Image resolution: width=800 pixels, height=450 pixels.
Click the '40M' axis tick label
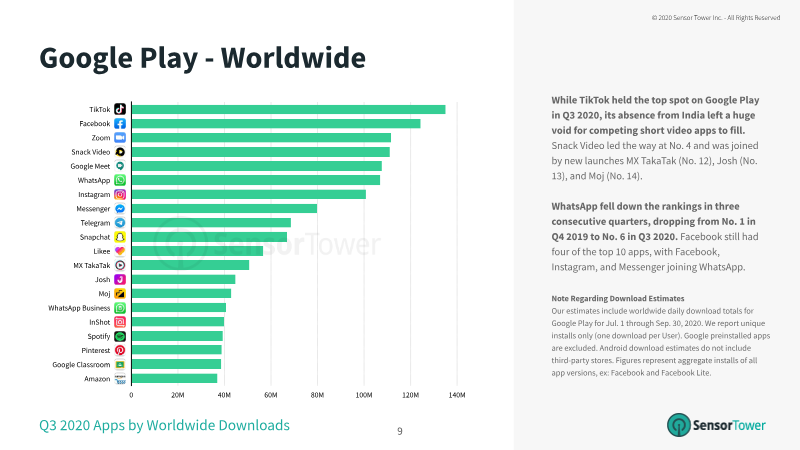click(224, 395)
